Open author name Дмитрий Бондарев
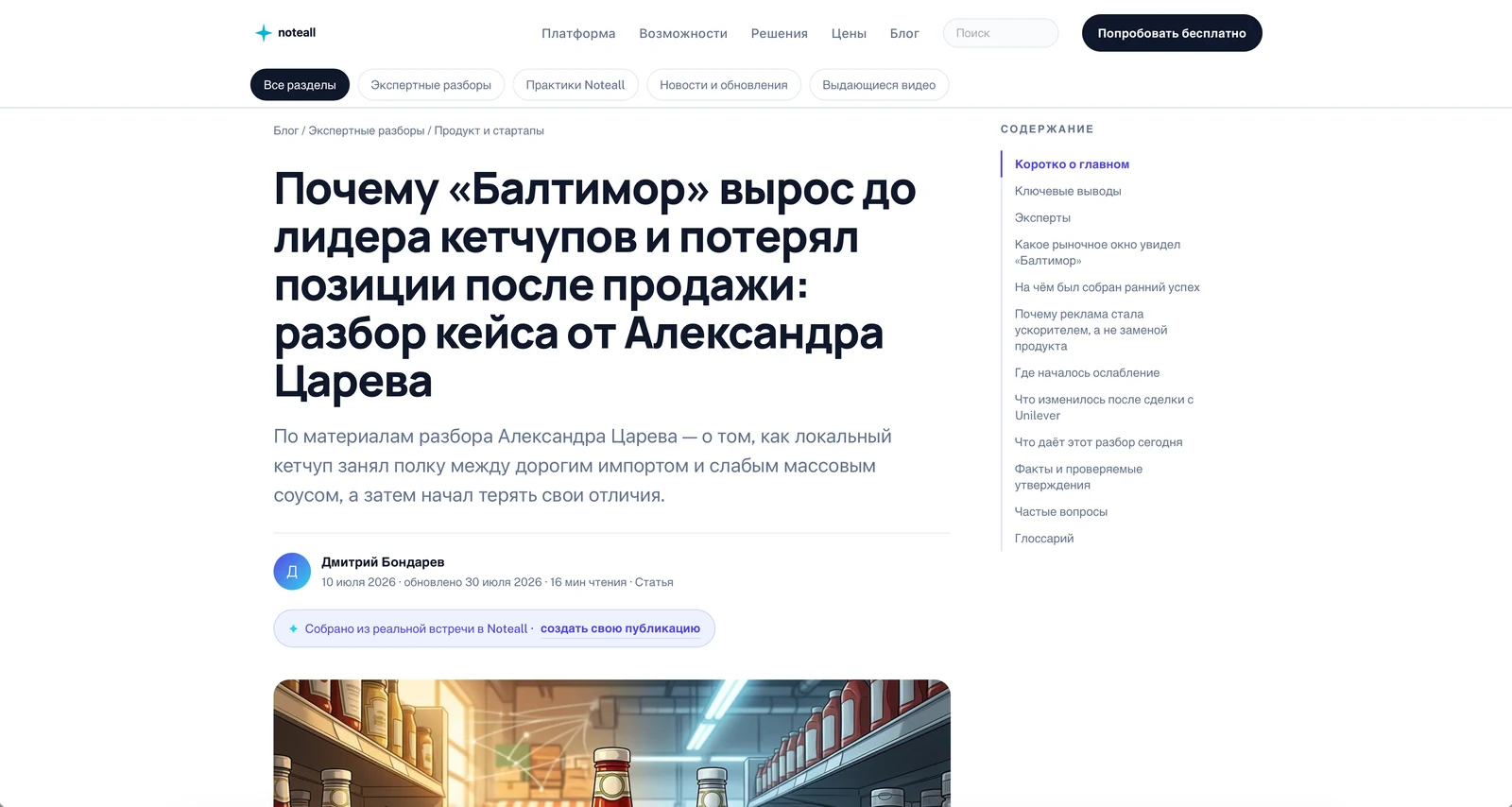The image size is (1512, 807). (383, 562)
